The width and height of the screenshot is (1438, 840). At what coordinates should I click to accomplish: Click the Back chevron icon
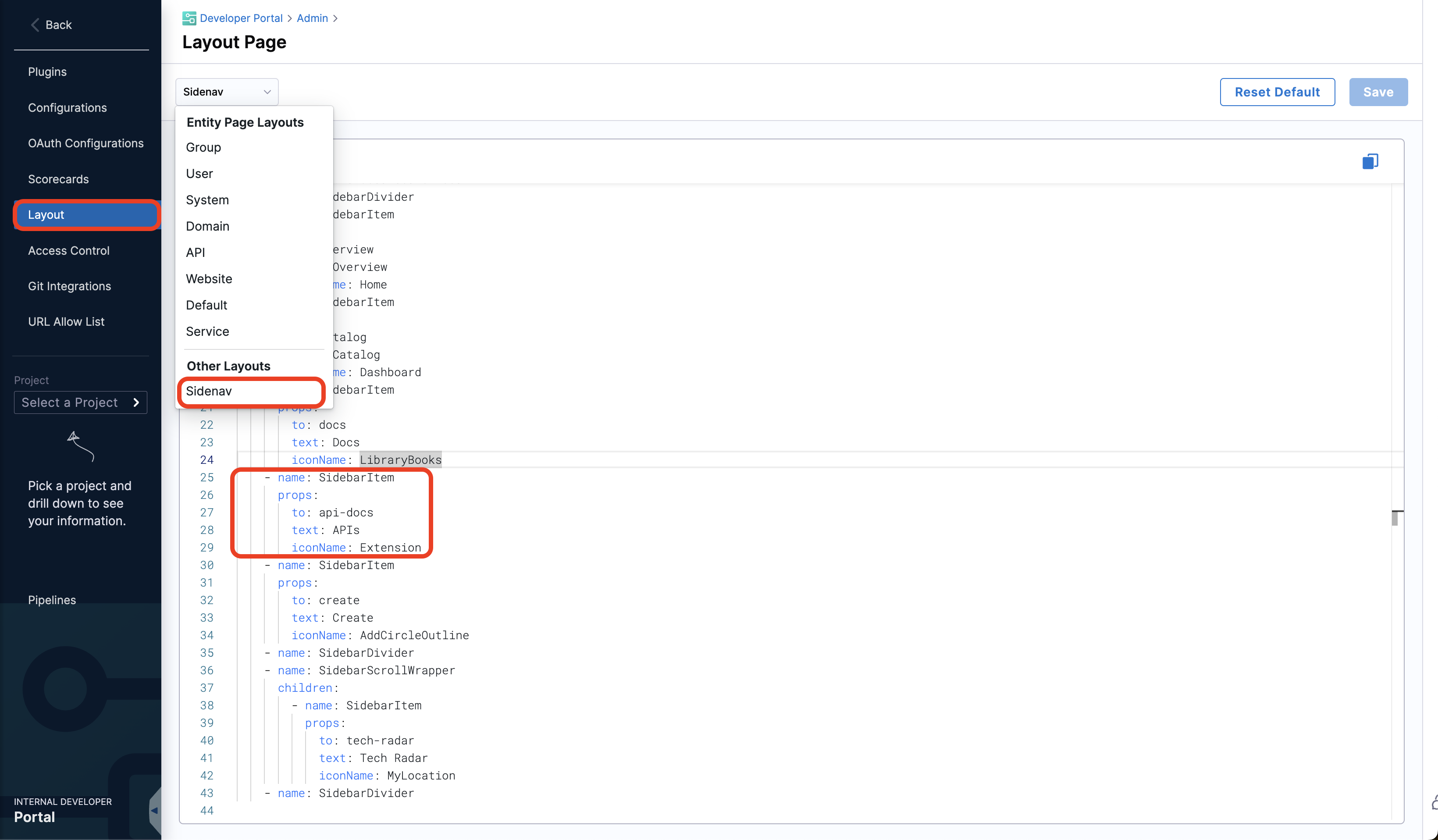pos(35,25)
